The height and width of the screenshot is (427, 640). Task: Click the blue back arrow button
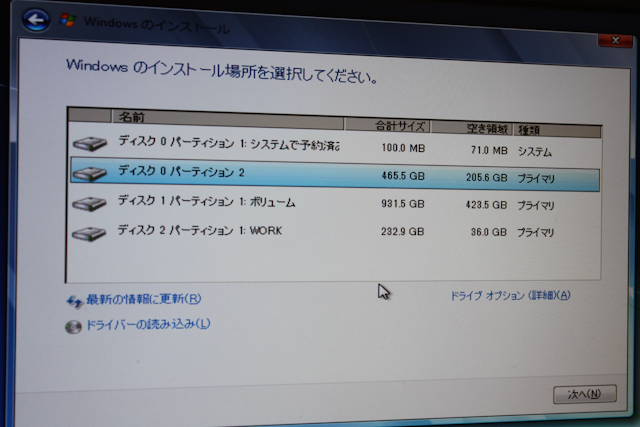coord(36,19)
